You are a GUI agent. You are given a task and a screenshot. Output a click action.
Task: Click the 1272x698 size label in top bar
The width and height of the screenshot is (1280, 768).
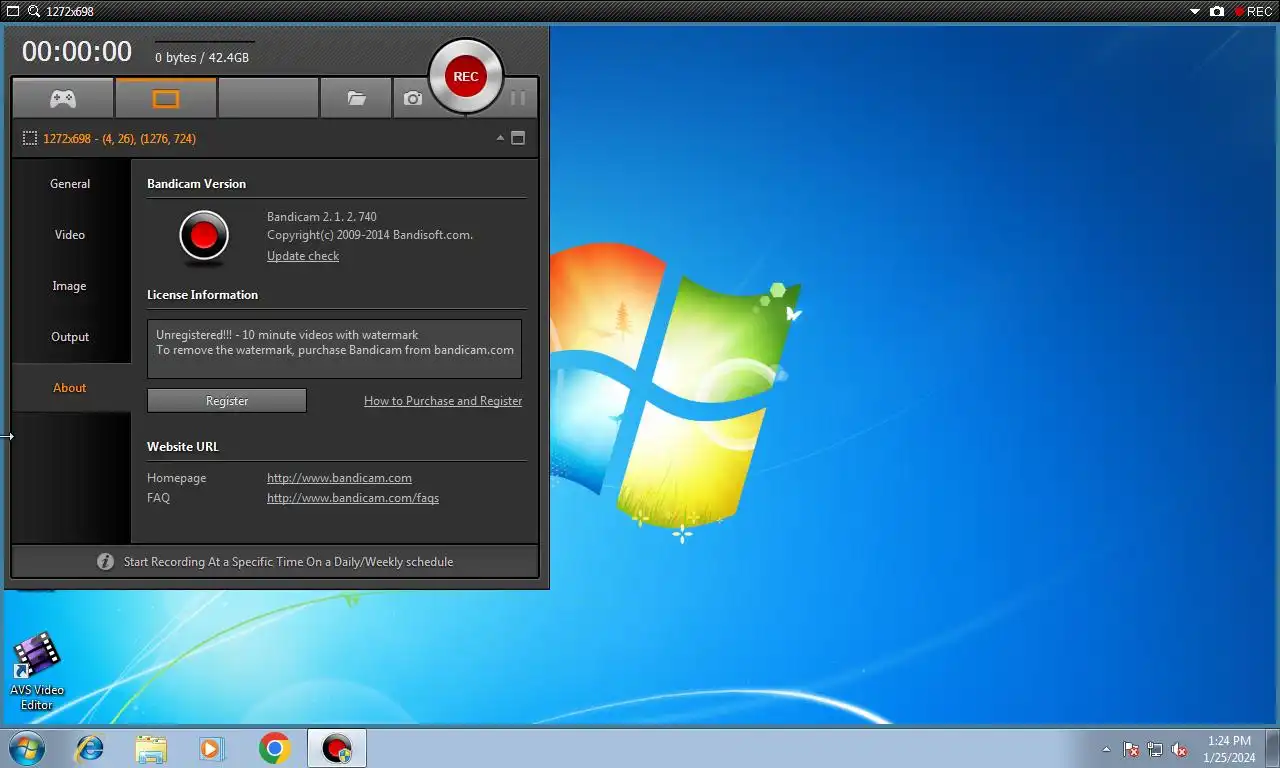click(x=70, y=12)
